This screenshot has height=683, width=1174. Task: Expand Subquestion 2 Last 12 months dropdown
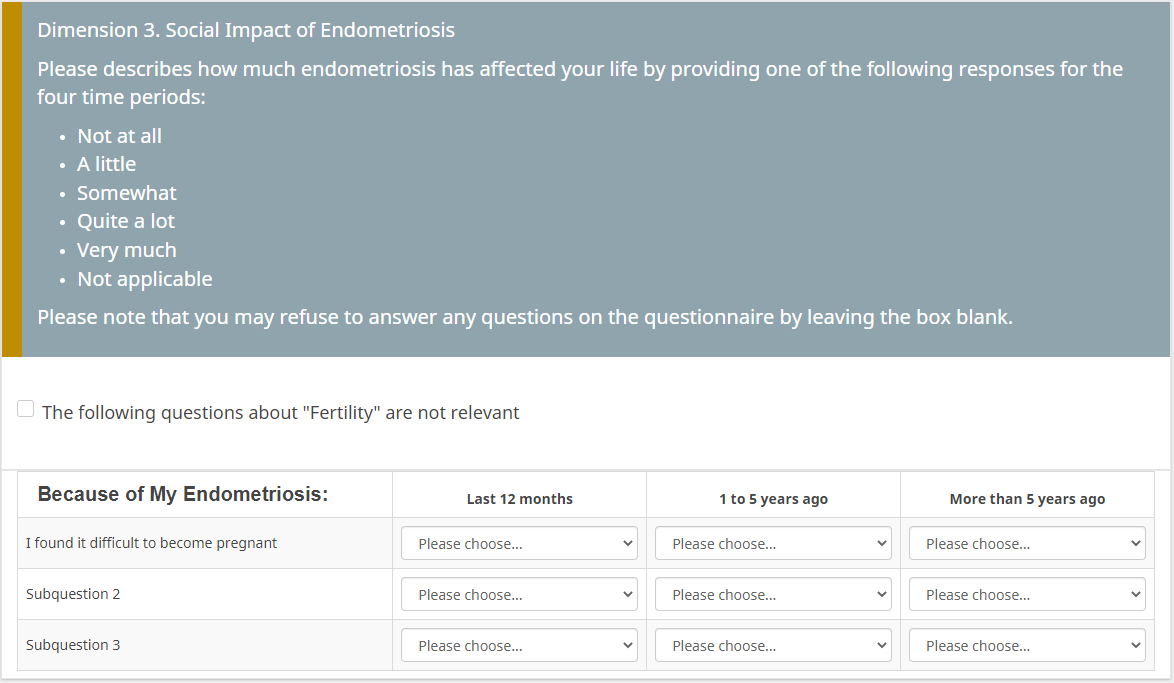(x=519, y=595)
